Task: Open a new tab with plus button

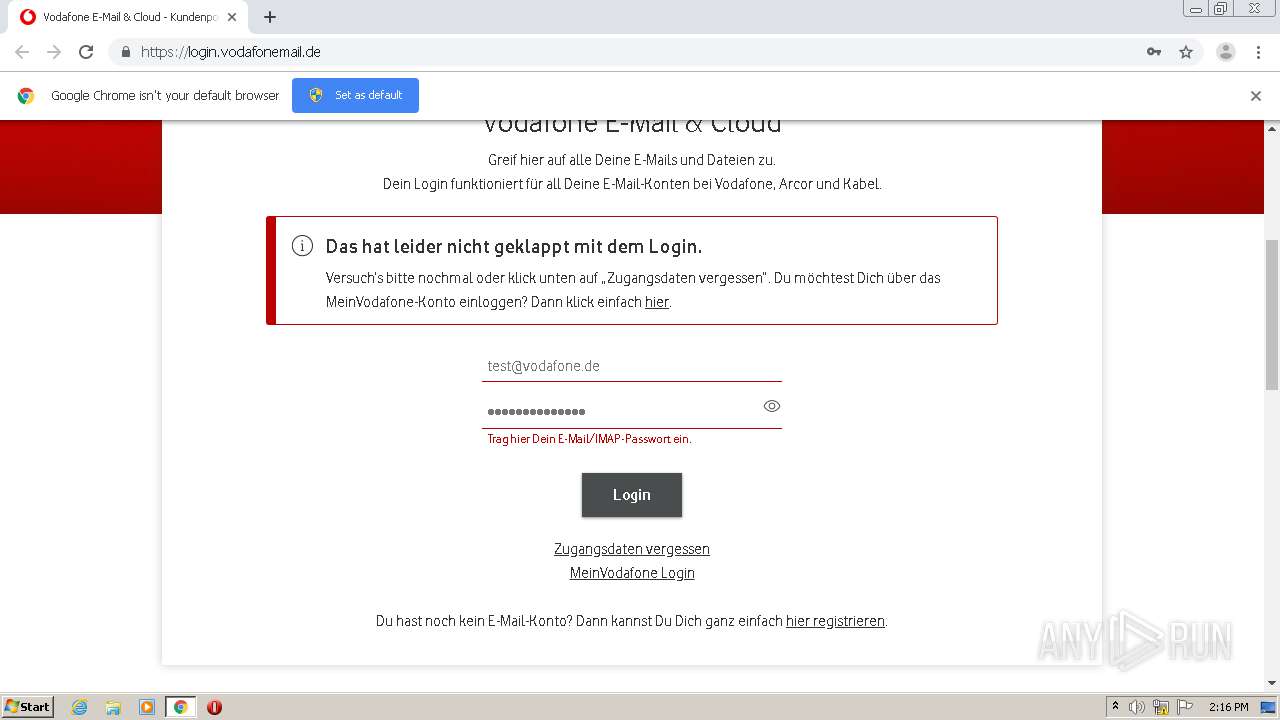Action: [x=270, y=17]
